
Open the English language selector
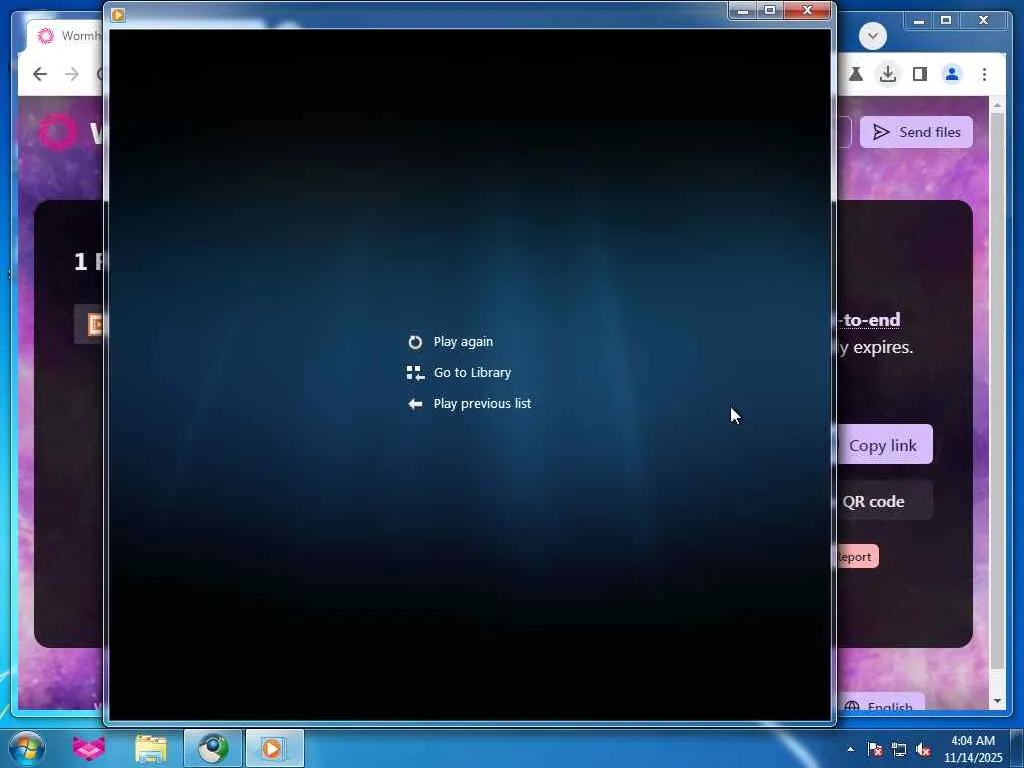tap(880, 703)
